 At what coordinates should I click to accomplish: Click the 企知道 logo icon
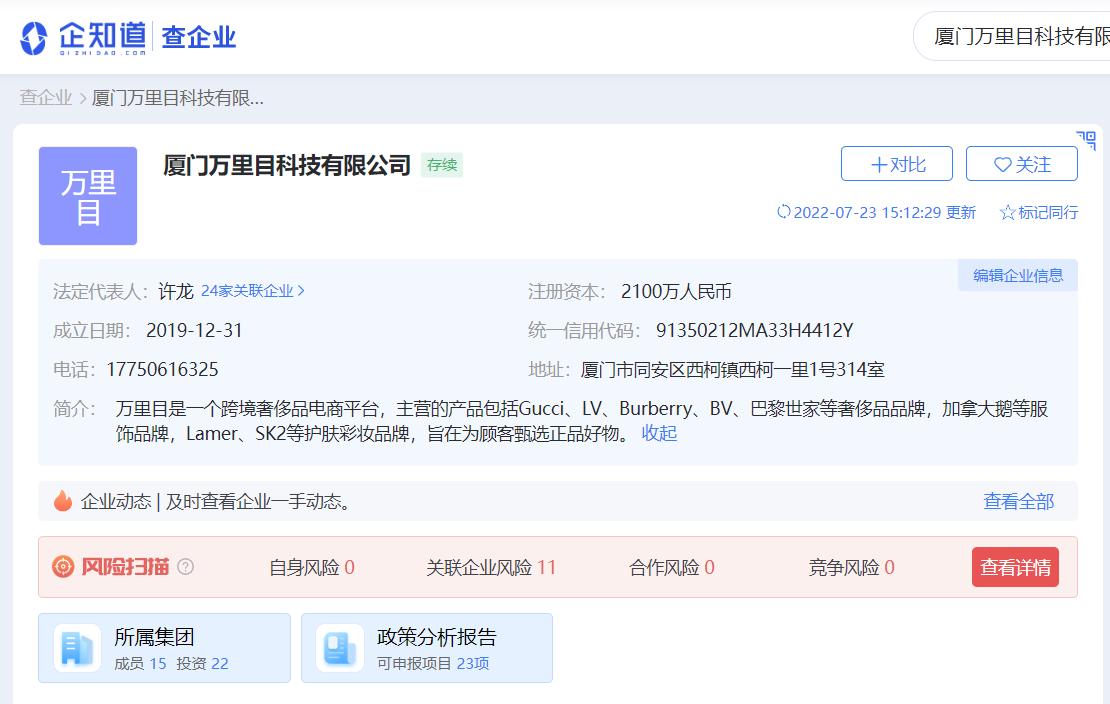(x=36, y=36)
